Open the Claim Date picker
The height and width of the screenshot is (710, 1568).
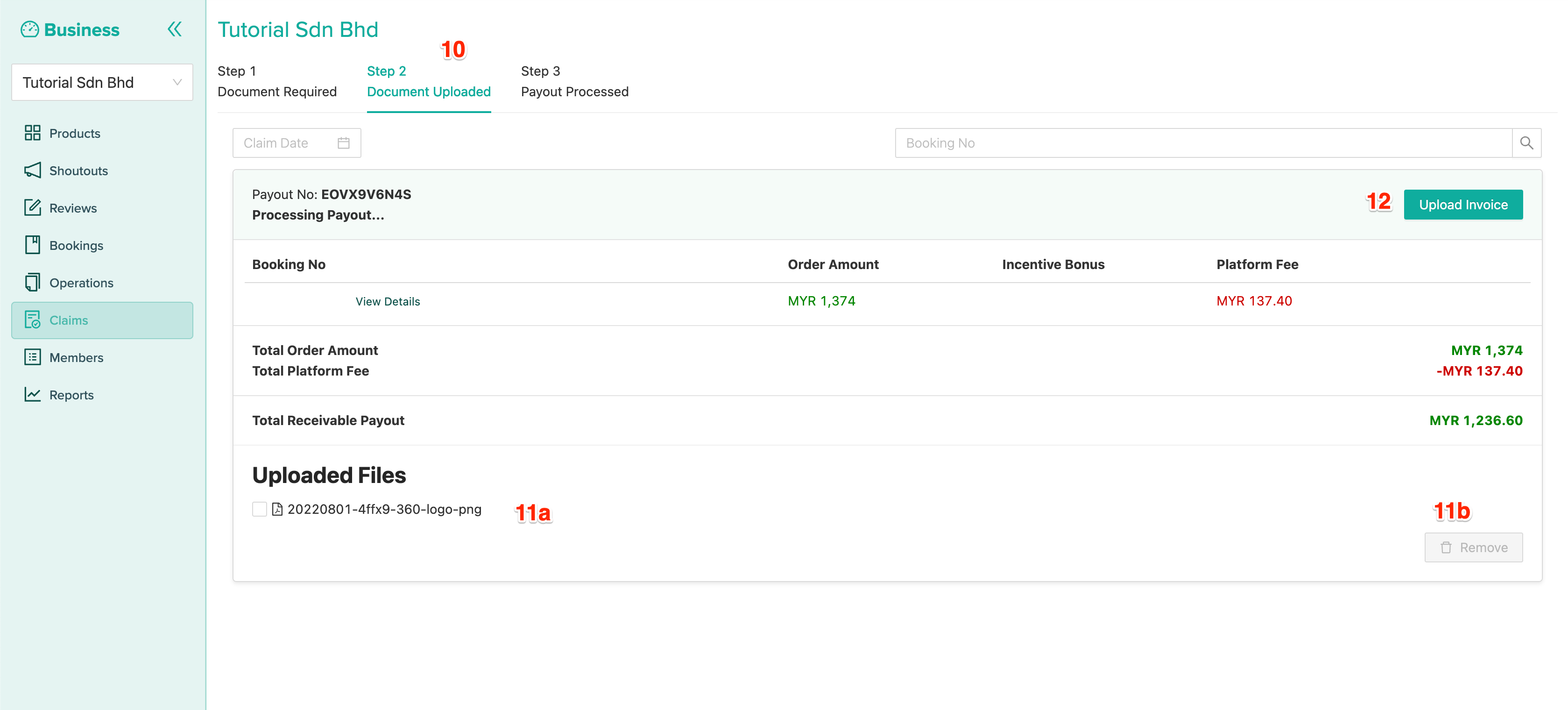297,143
